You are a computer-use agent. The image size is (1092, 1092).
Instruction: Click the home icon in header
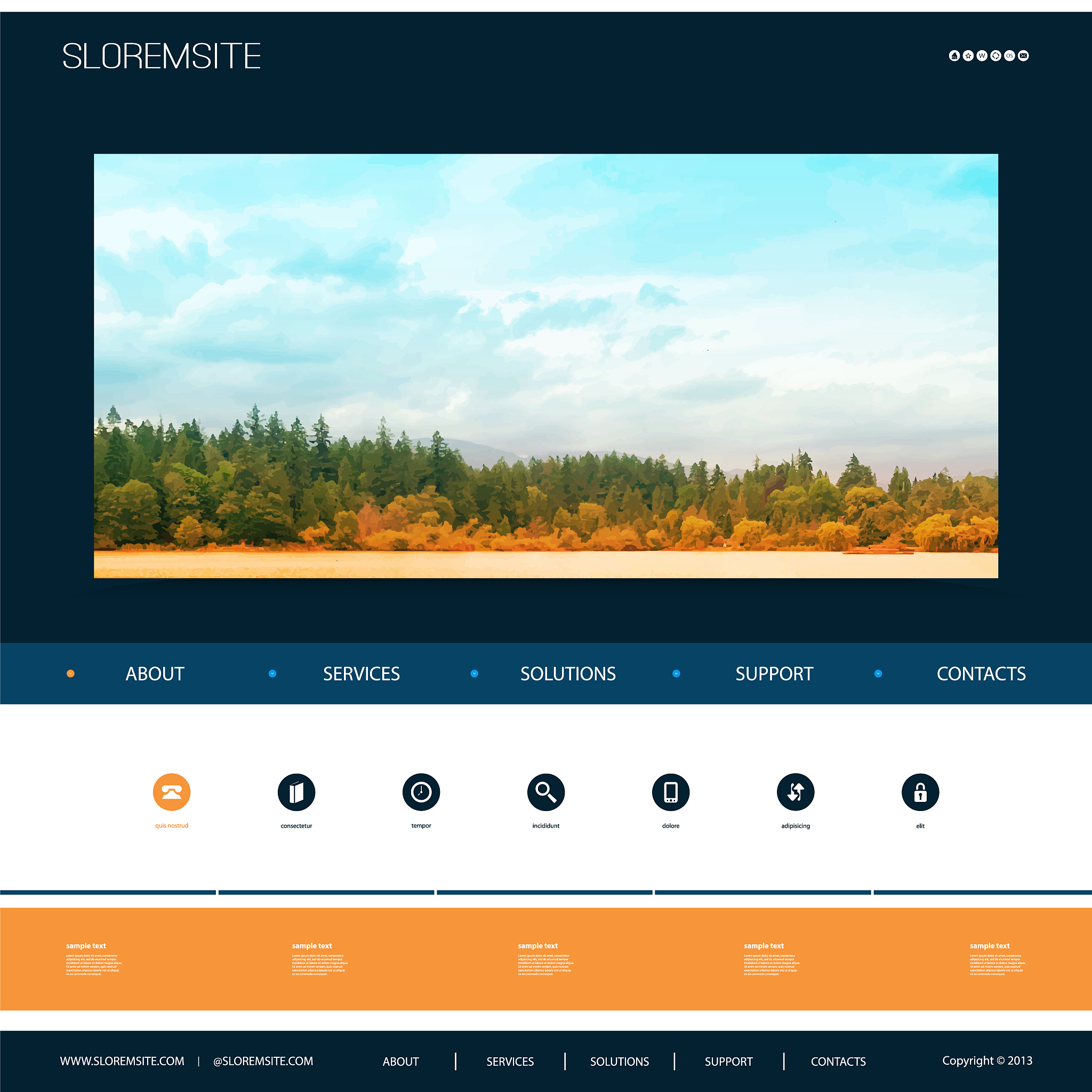(954, 55)
